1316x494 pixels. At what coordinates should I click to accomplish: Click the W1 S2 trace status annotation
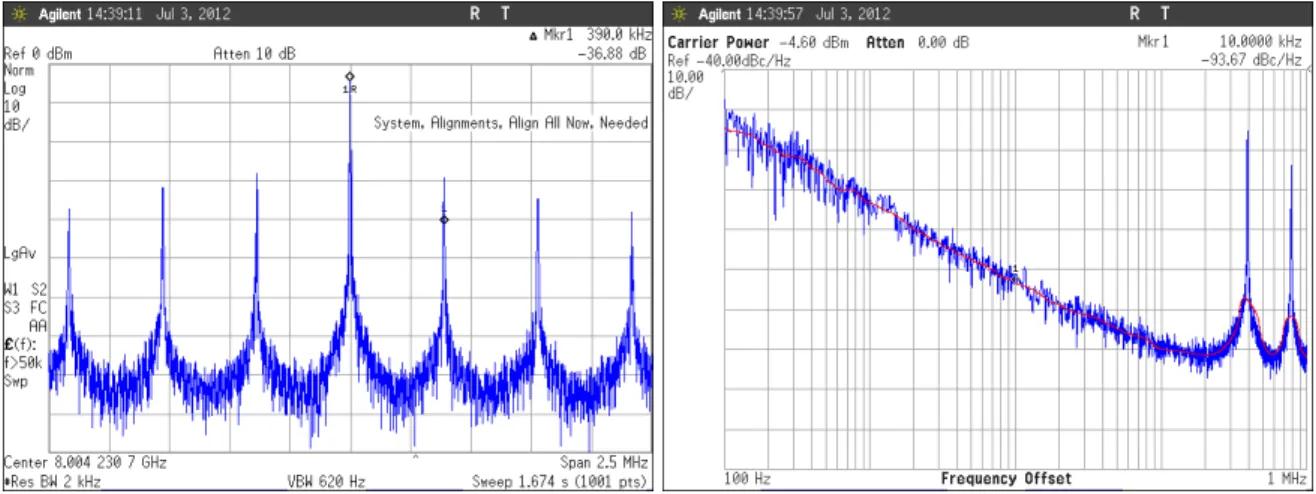pos(25,290)
